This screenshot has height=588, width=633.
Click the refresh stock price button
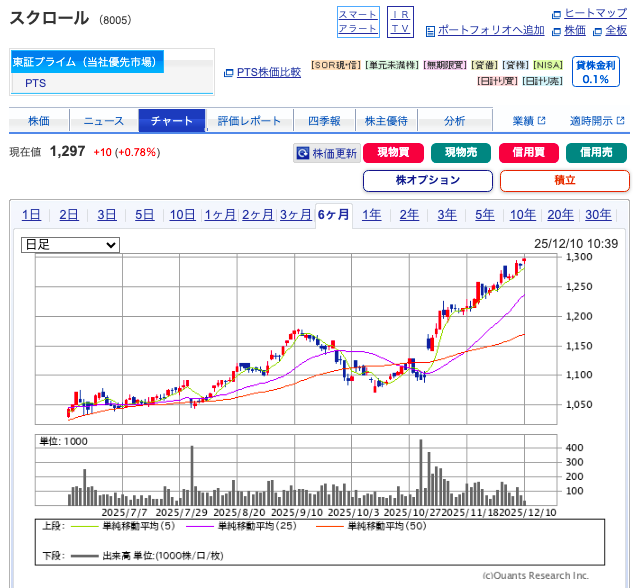(x=325, y=153)
